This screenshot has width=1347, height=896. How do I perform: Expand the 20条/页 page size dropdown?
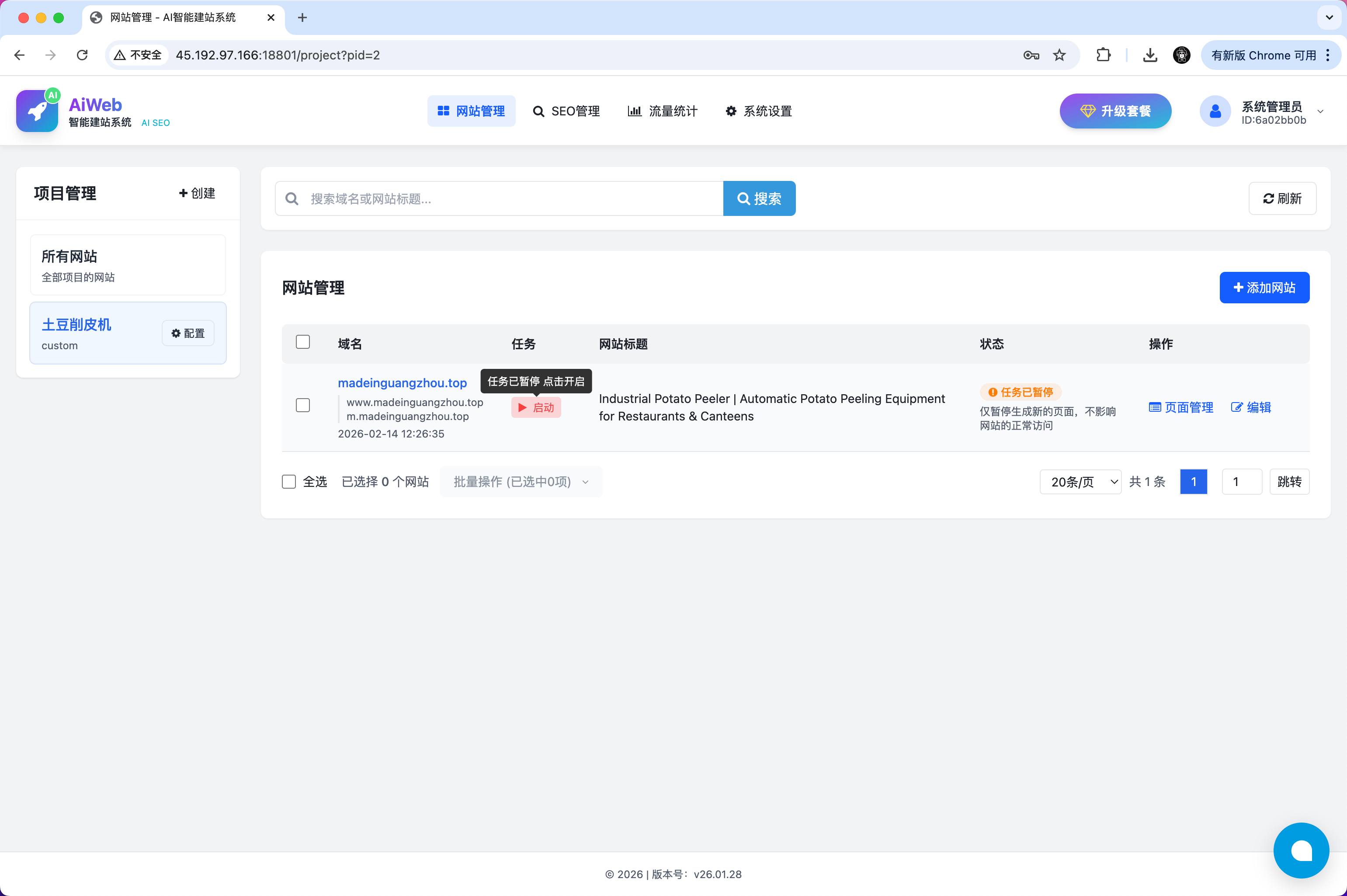tap(1080, 482)
